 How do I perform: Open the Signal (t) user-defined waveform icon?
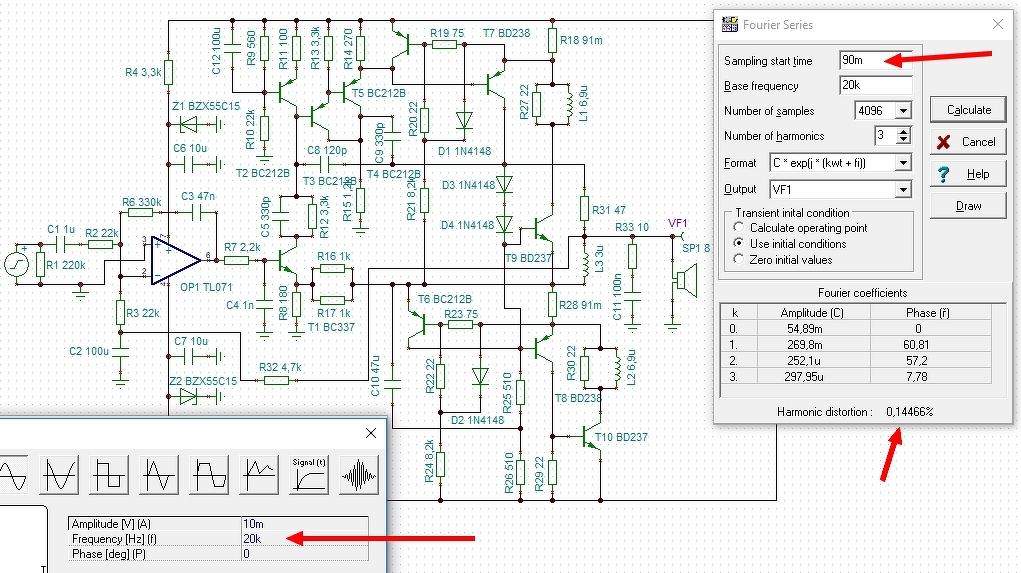309,475
